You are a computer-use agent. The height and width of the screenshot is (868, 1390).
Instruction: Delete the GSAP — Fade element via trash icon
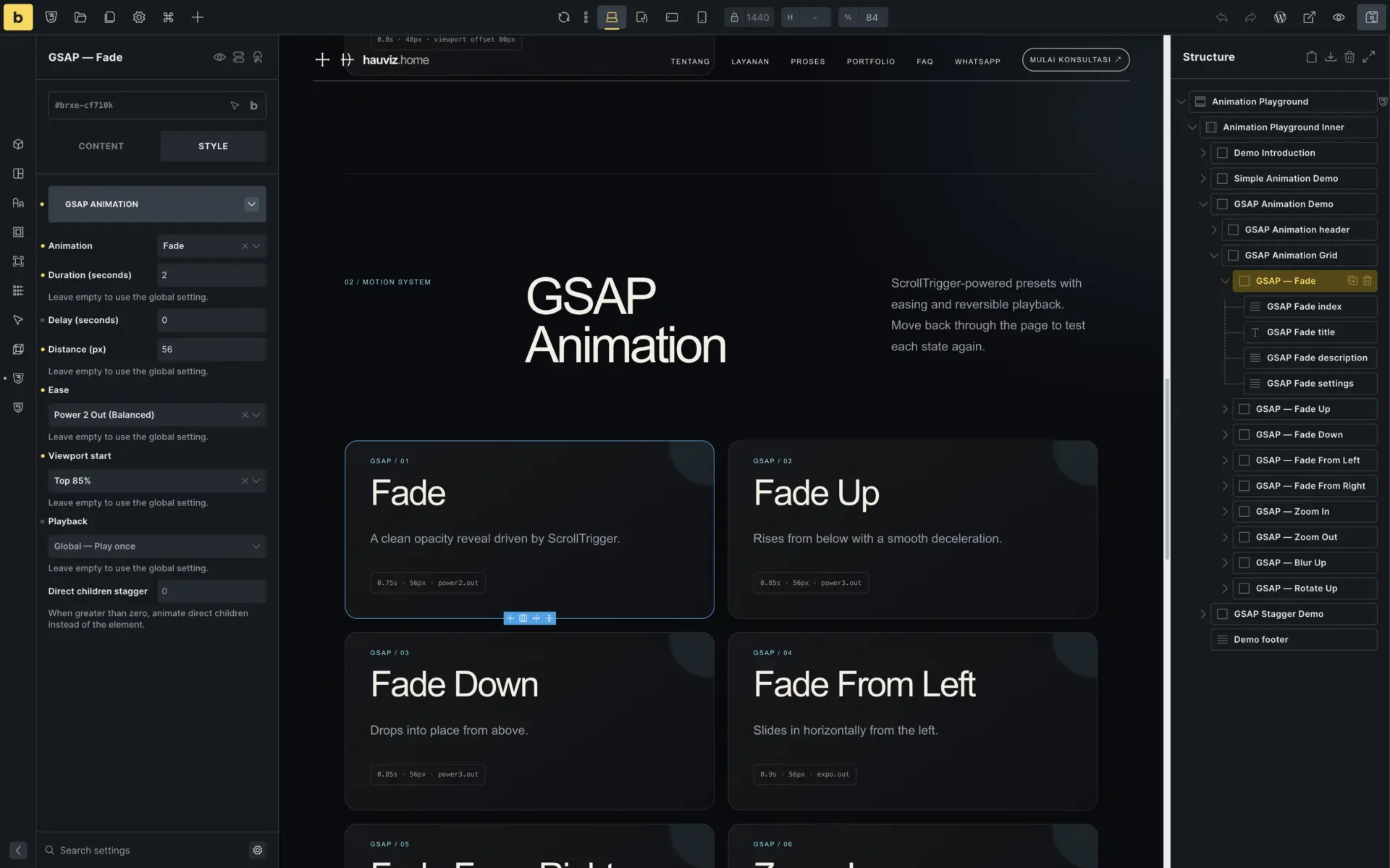[1367, 281]
